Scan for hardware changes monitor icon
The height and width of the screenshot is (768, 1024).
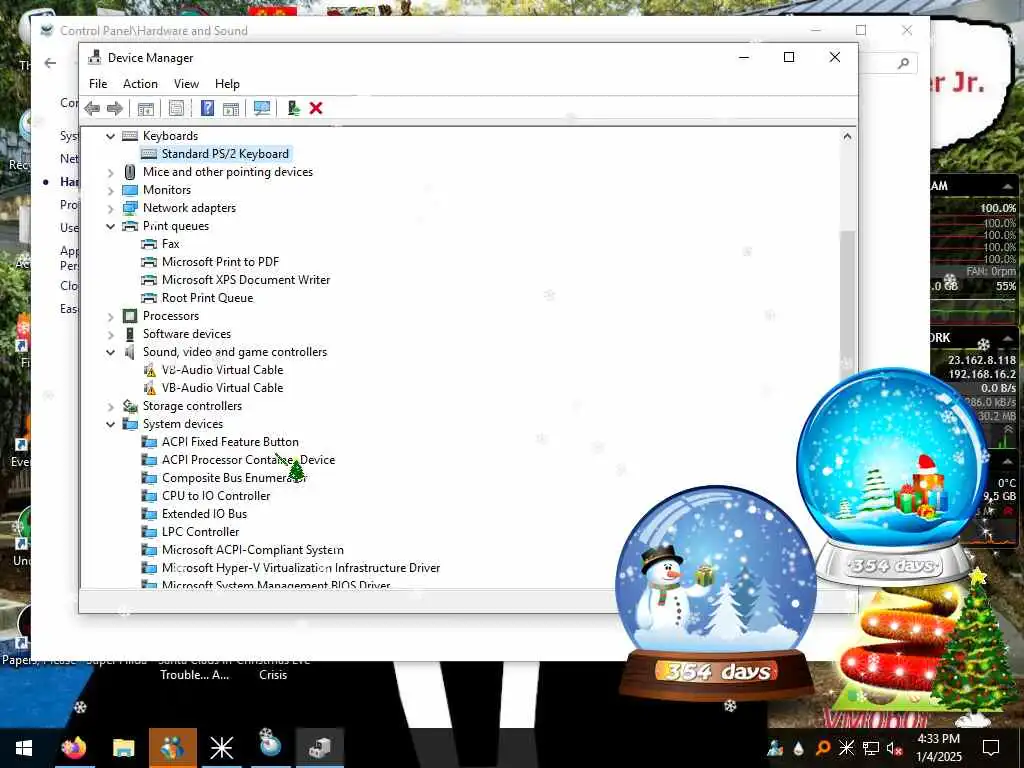[262, 108]
